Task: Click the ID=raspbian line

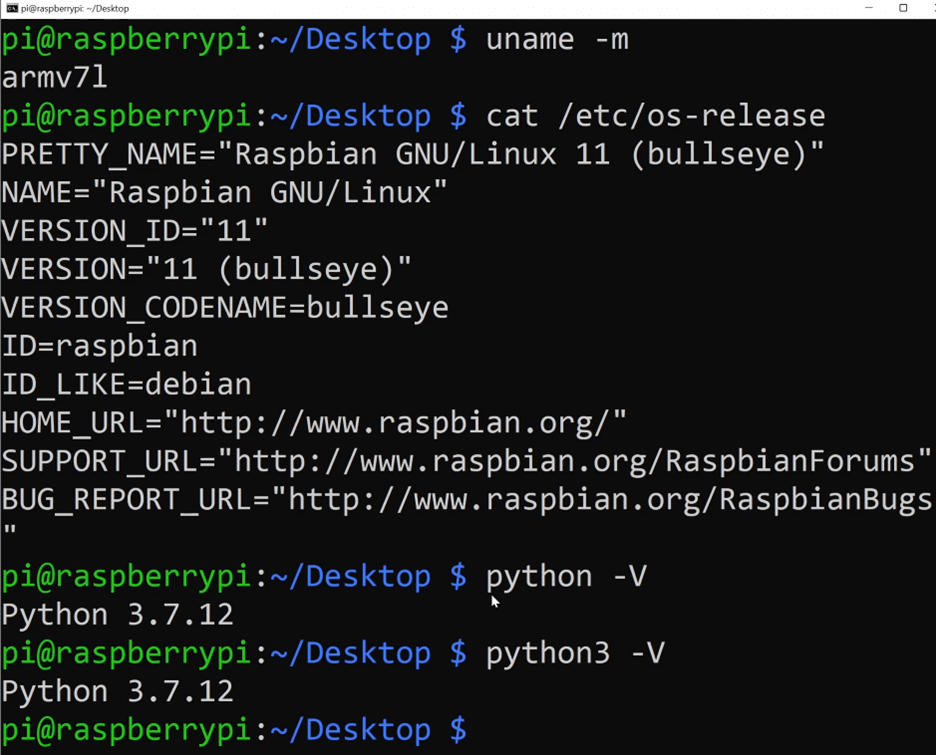Action: pyautogui.click(x=99, y=347)
